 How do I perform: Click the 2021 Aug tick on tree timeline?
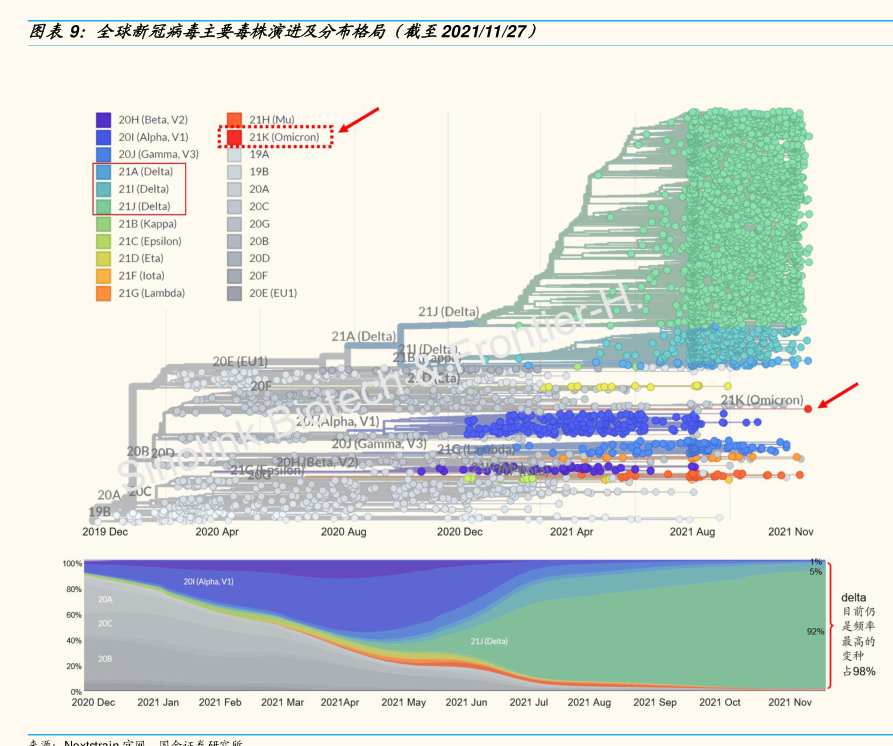693,532
